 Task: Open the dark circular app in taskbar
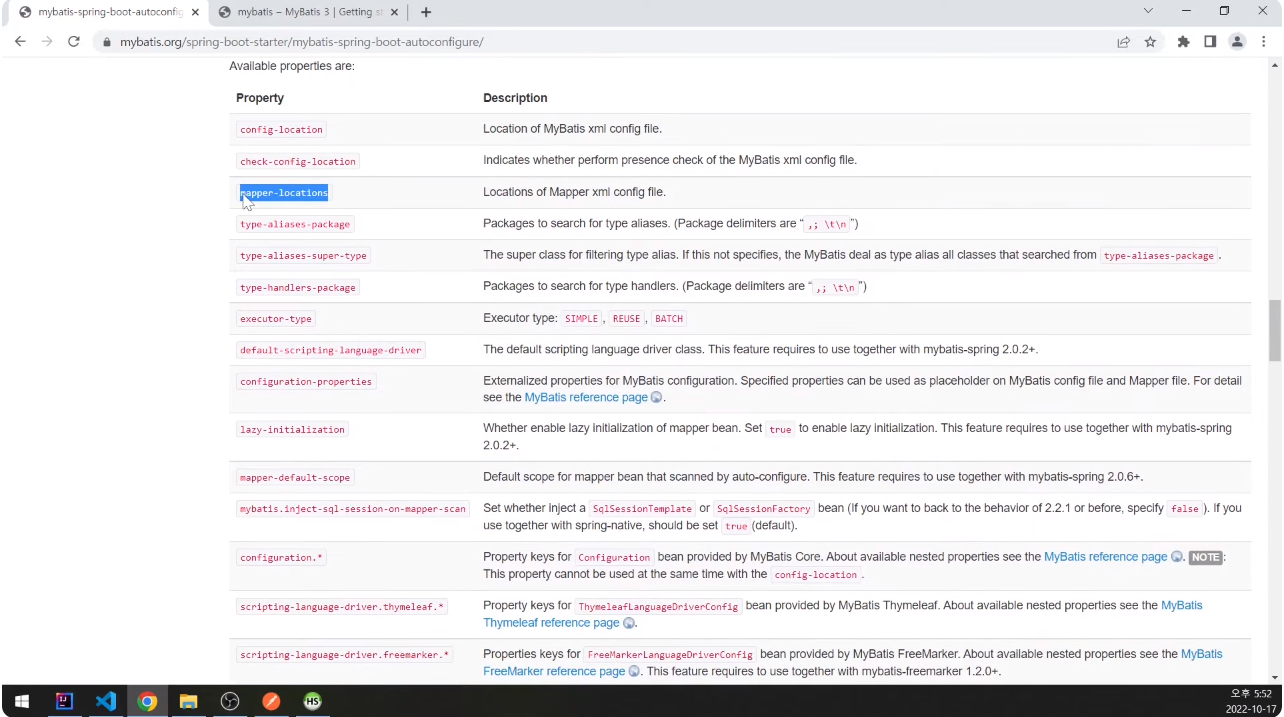230,701
